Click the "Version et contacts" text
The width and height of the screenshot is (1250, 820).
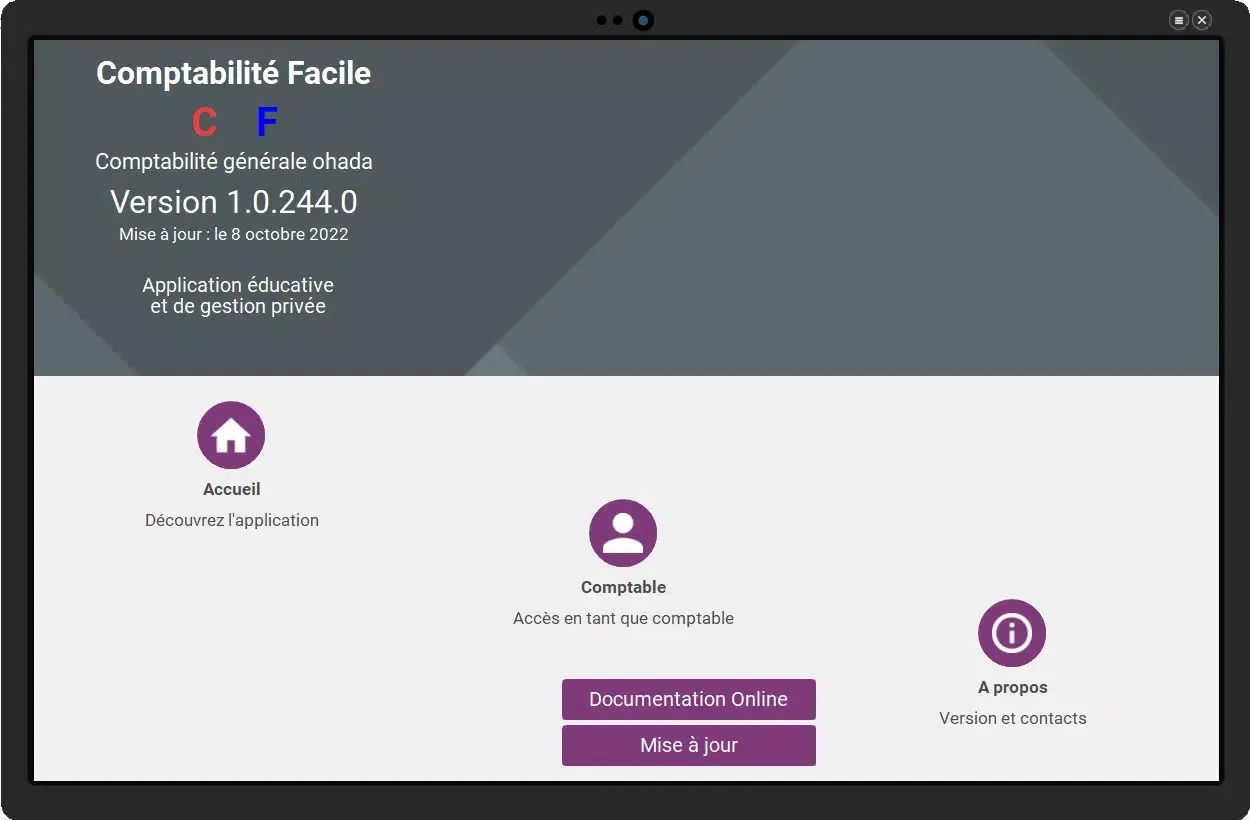(x=1012, y=718)
